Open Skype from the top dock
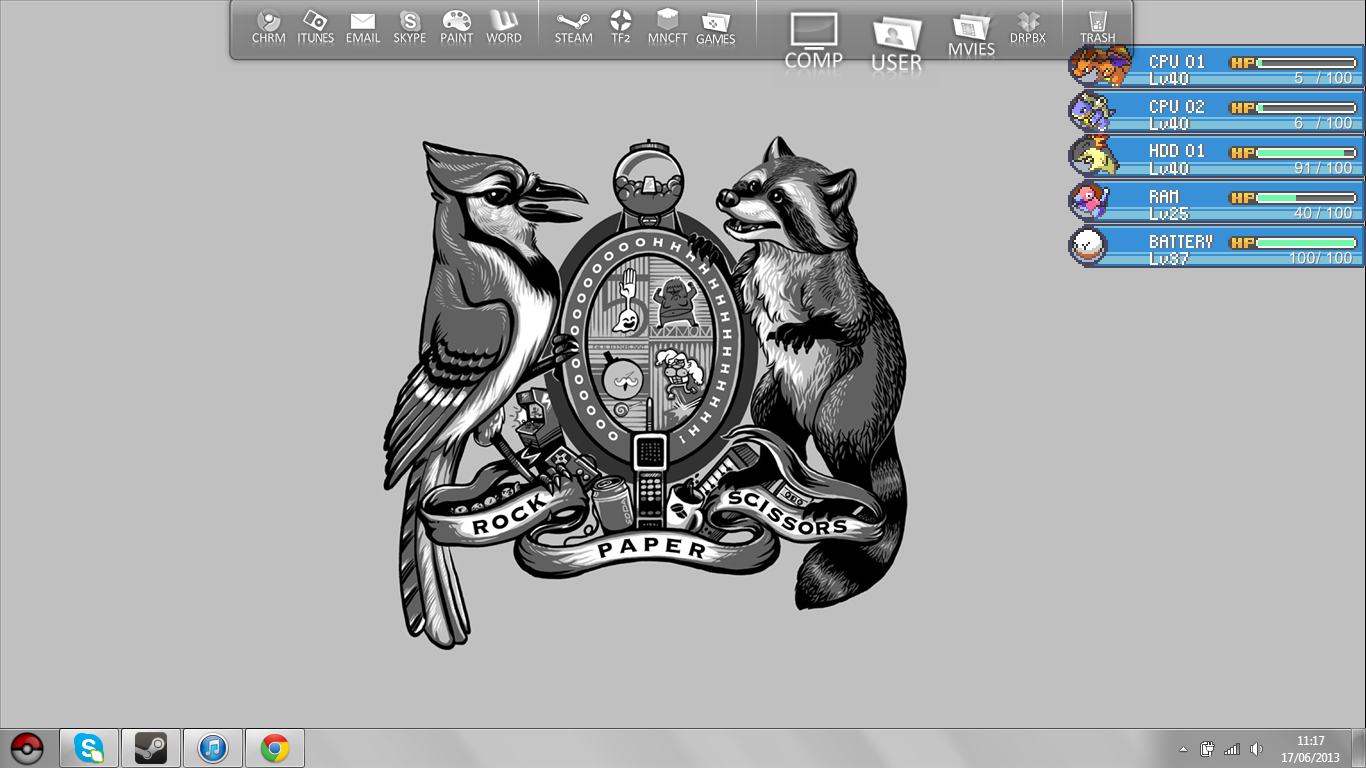 pyautogui.click(x=410, y=27)
